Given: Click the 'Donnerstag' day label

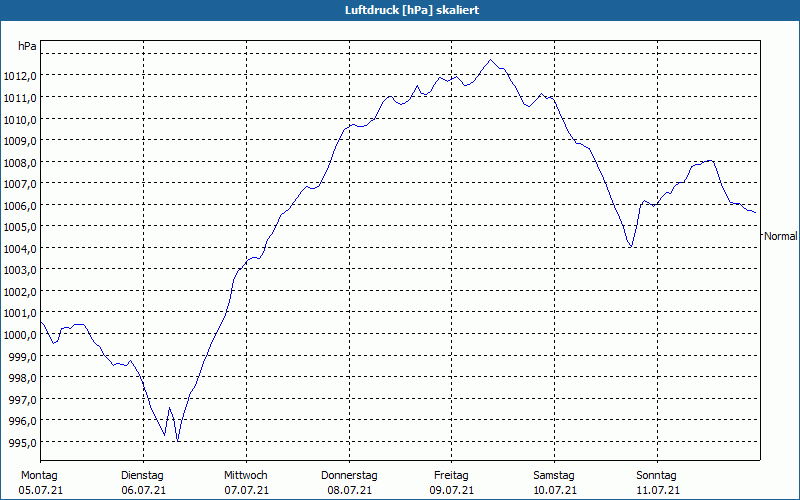Looking at the screenshot, I should 349,476.
